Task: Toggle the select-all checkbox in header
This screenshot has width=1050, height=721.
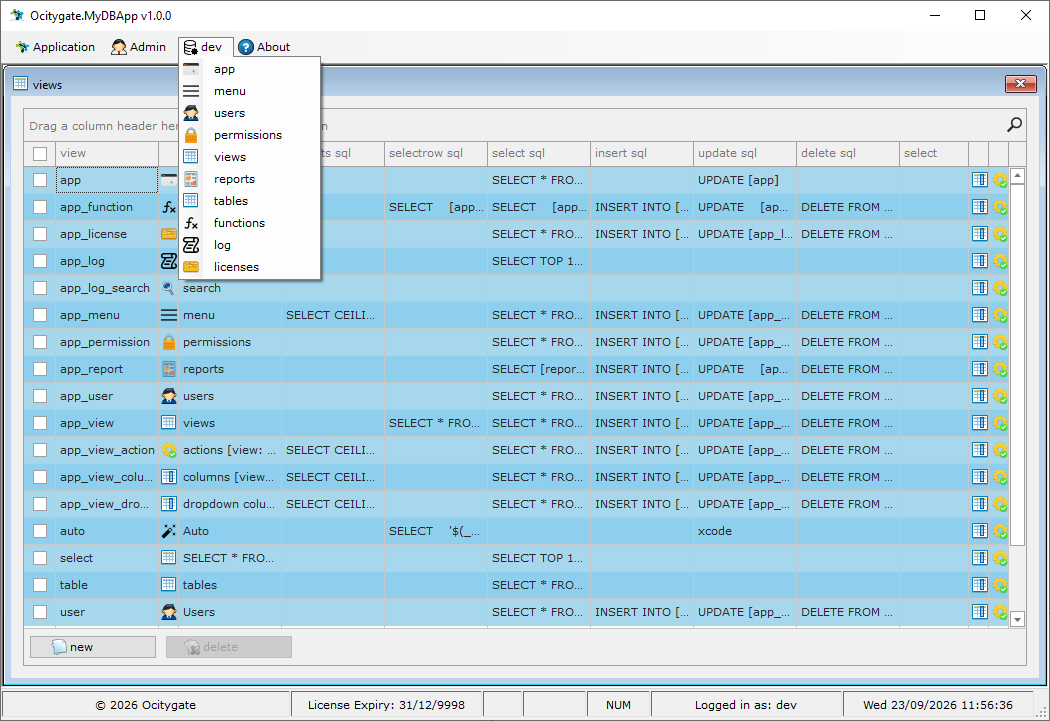Action: pos(40,154)
